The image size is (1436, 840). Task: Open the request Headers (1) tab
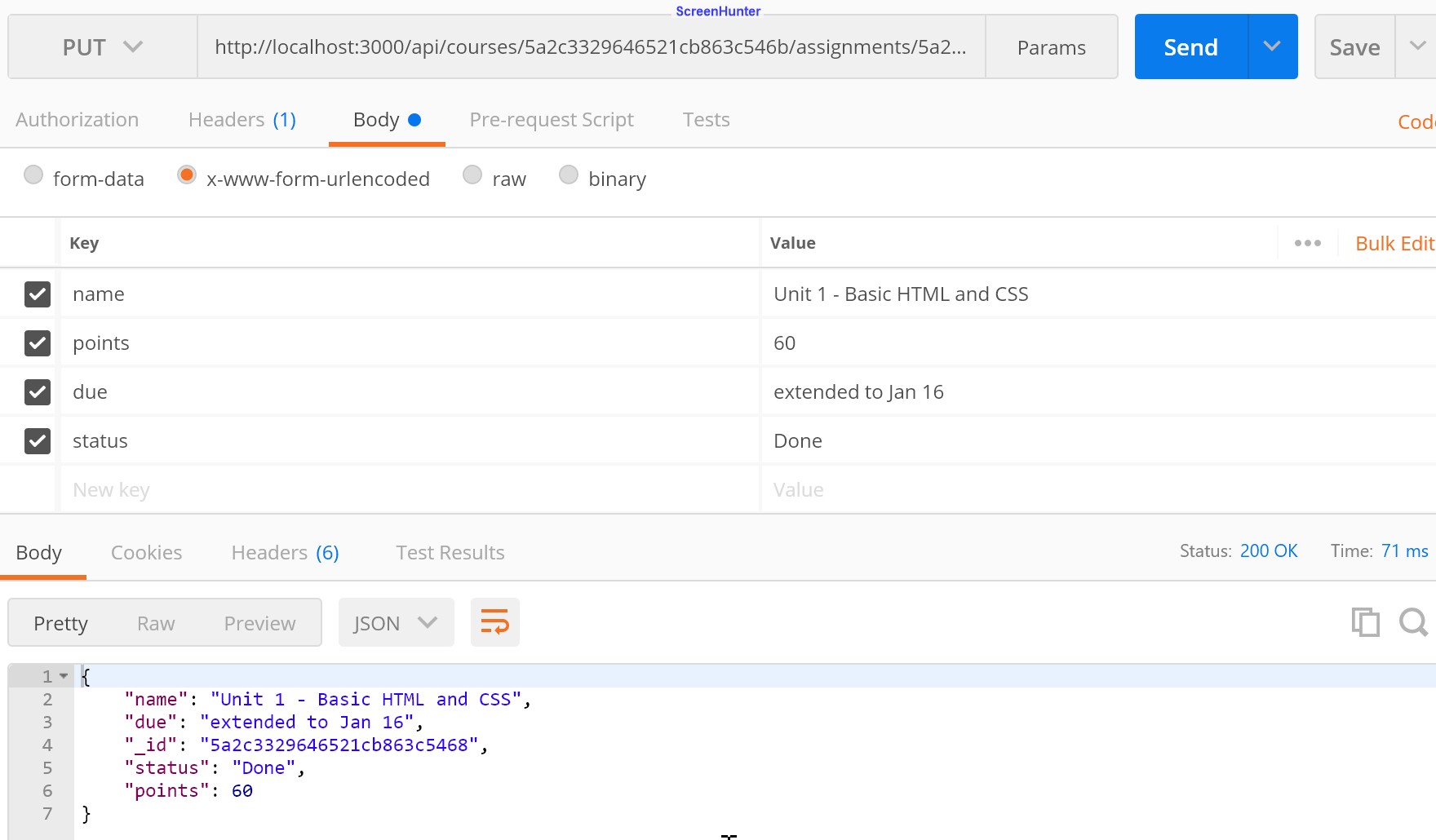242,120
